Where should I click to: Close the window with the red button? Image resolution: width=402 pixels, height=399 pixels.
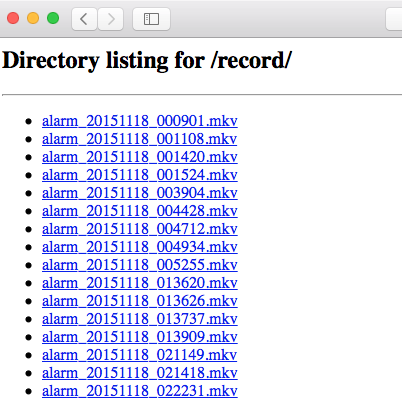13,18
